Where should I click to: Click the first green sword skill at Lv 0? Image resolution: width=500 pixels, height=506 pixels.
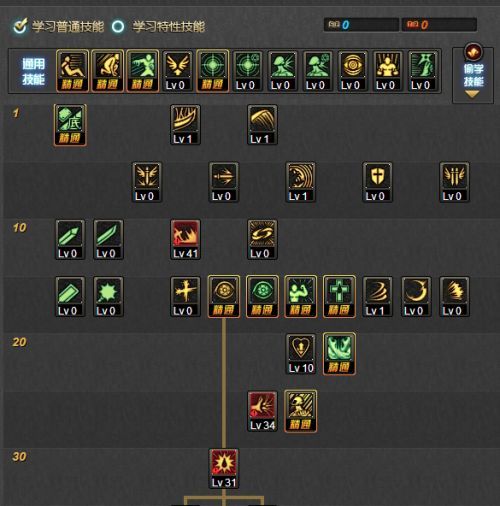point(70,239)
